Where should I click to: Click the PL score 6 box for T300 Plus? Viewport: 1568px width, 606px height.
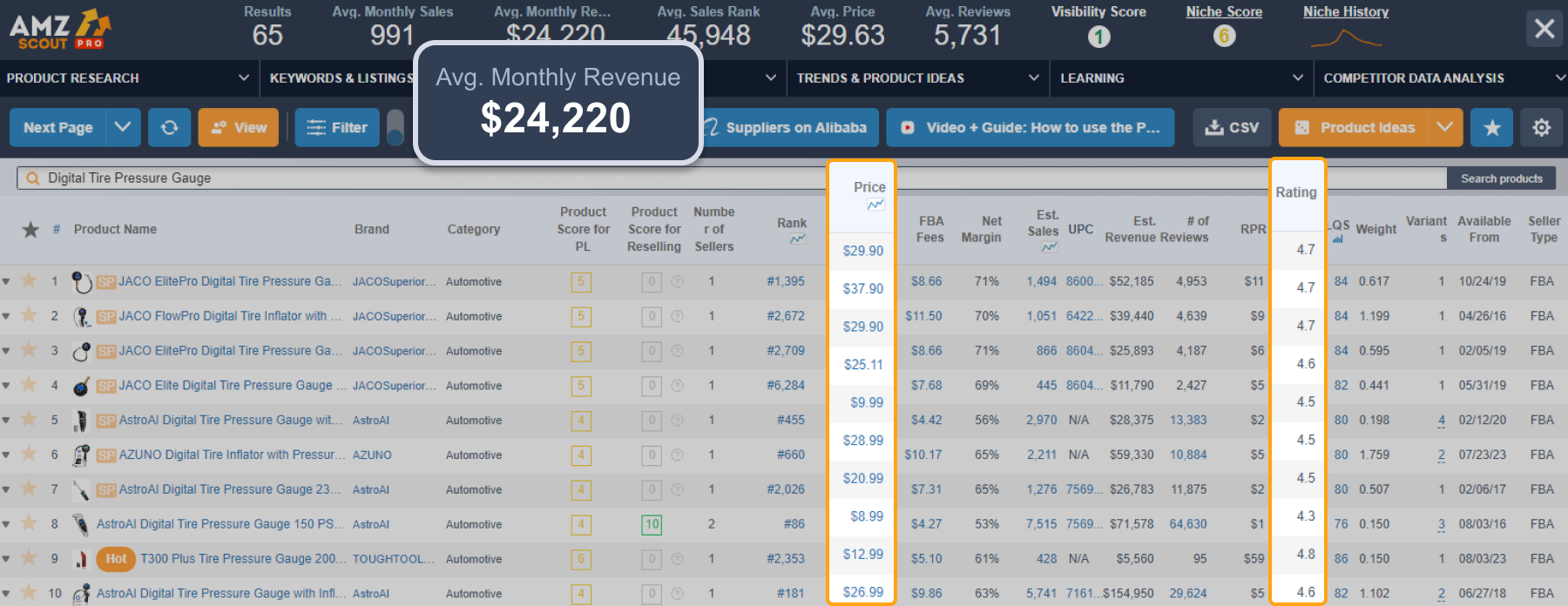[581, 559]
